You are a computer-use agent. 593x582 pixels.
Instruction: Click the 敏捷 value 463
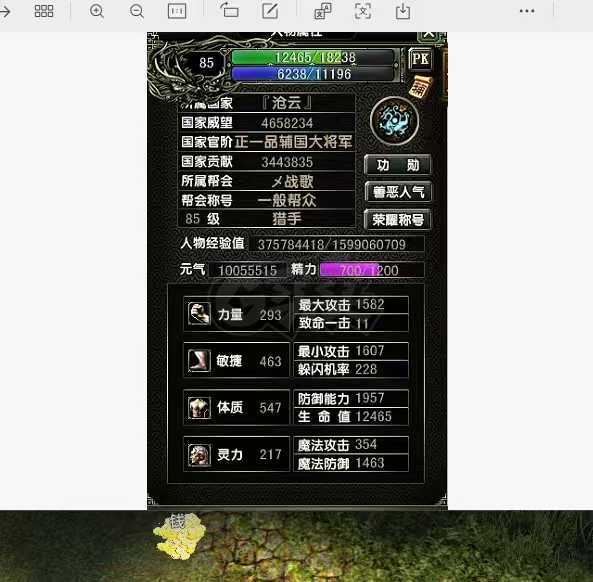coord(270,362)
